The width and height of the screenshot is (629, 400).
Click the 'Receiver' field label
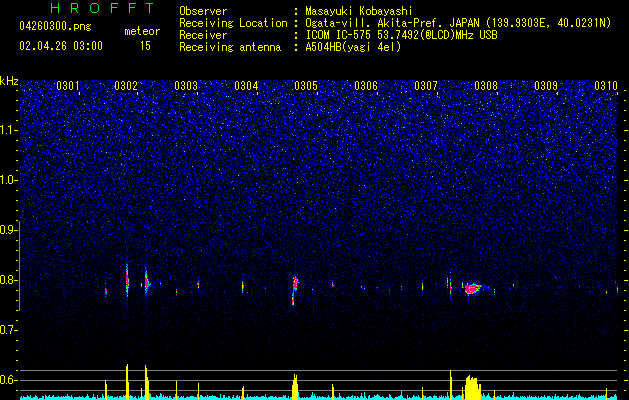click(203, 35)
